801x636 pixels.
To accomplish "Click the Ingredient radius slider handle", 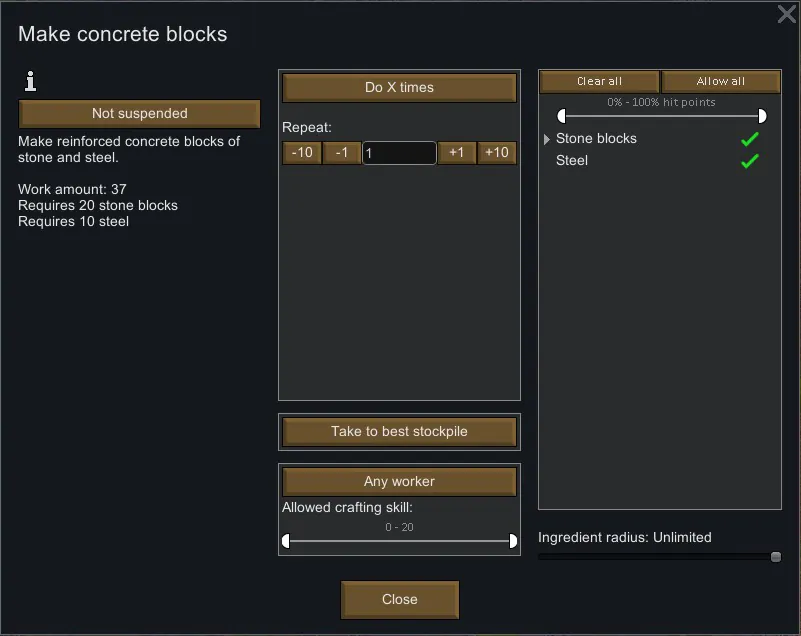I will click(x=776, y=557).
